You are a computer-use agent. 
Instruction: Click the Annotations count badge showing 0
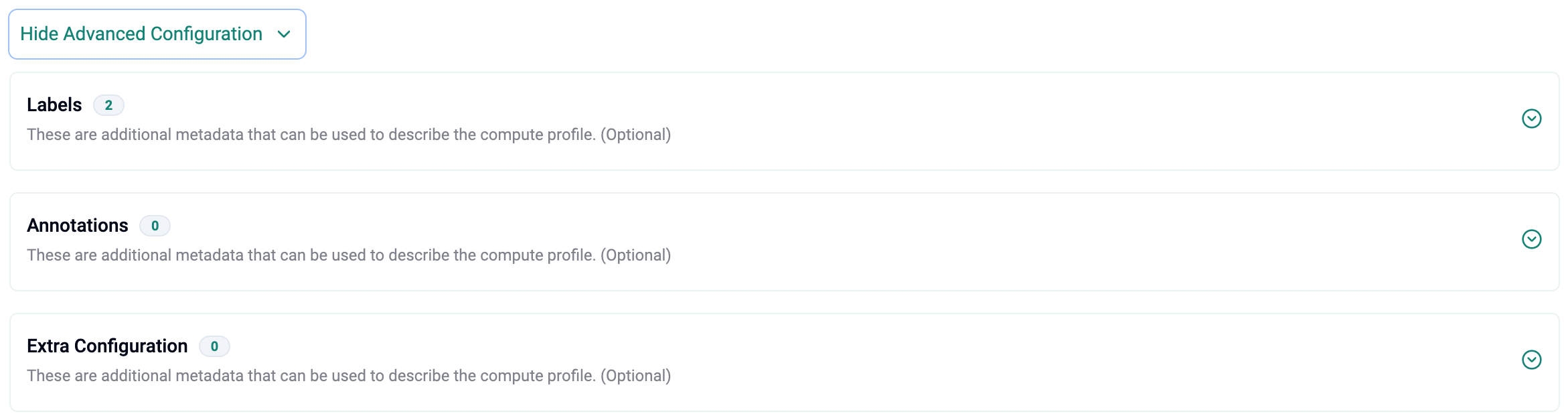(x=155, y=226)
